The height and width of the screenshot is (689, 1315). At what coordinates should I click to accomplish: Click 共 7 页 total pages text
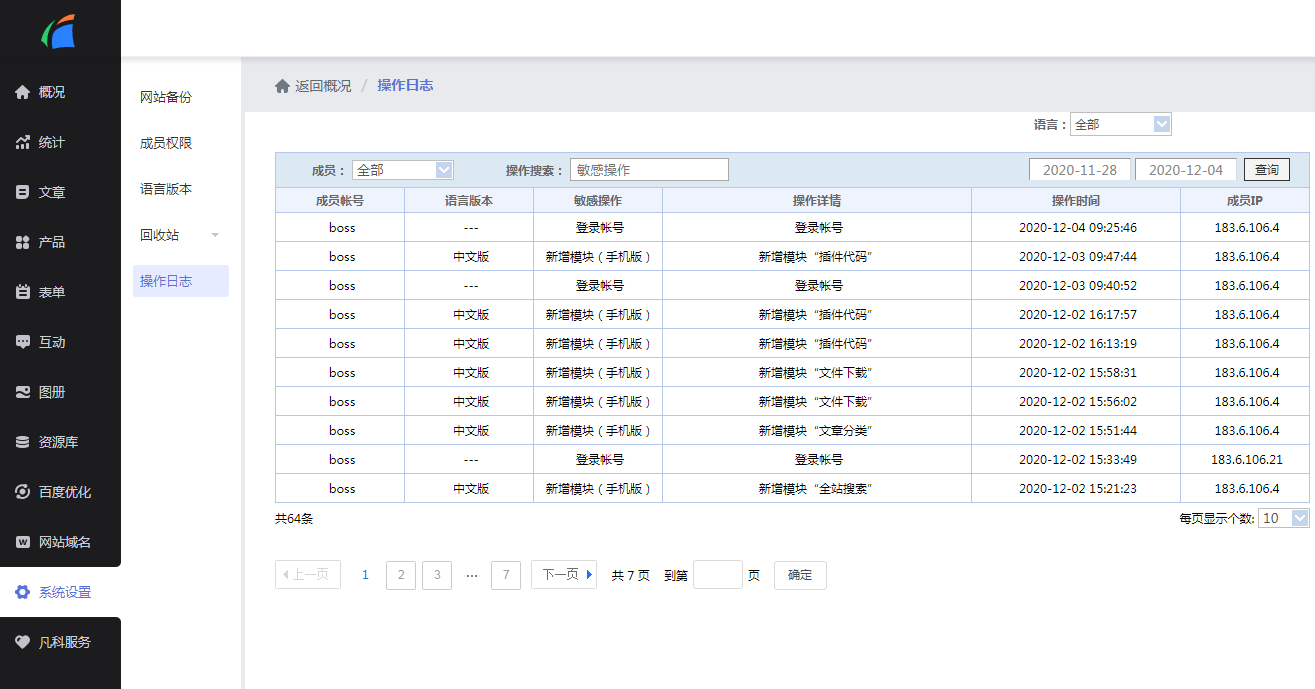[x=631, y=576]
